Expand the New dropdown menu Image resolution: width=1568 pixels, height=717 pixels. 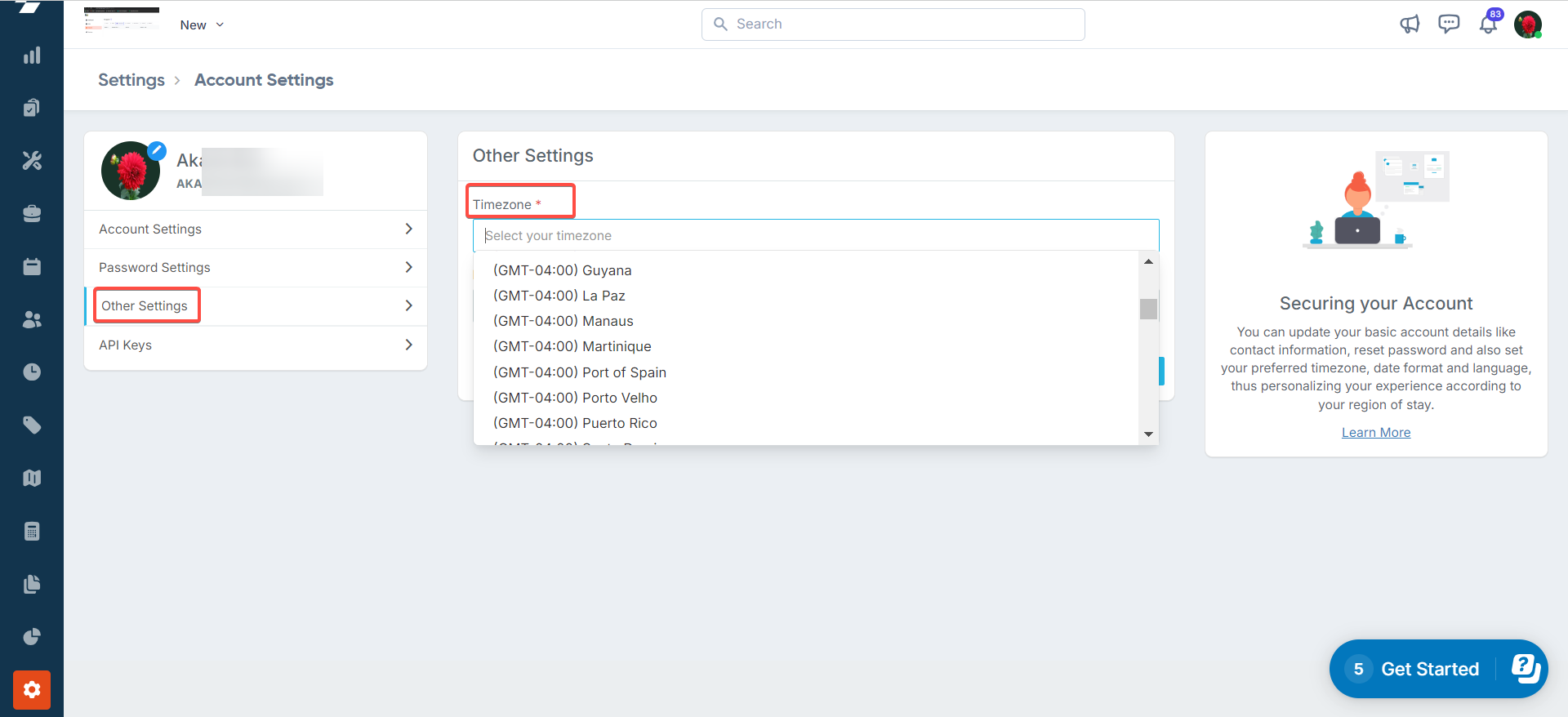point(202,25)
